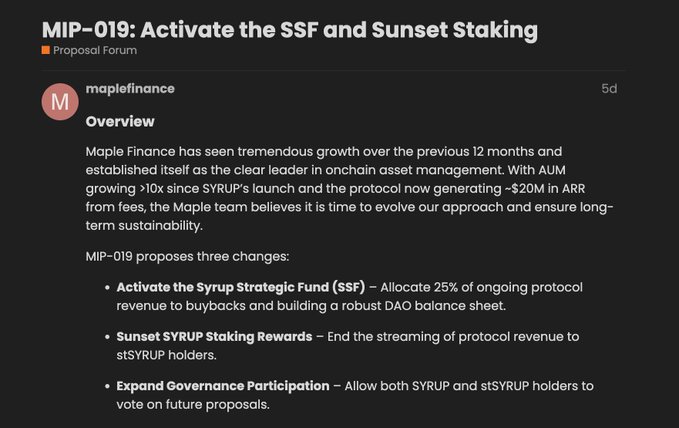Click the paragraph starting with Maple Finance
Viewport: 679px width, 428px height.
(x=350, y=188)
